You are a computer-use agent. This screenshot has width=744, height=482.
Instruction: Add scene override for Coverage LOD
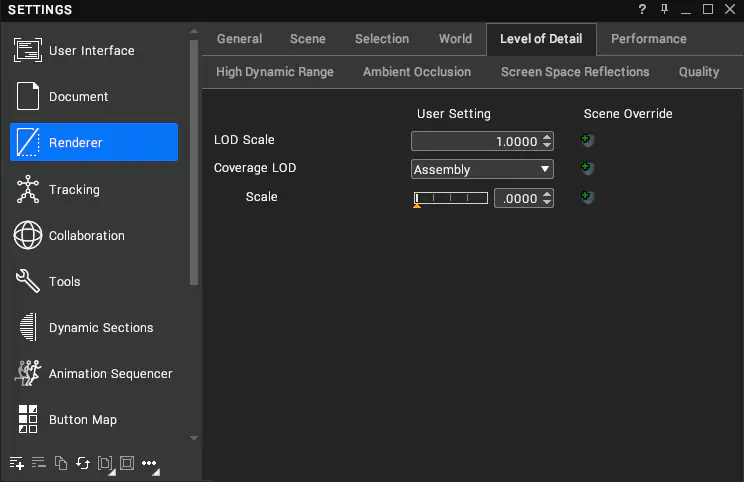click(x=587, y=168)
